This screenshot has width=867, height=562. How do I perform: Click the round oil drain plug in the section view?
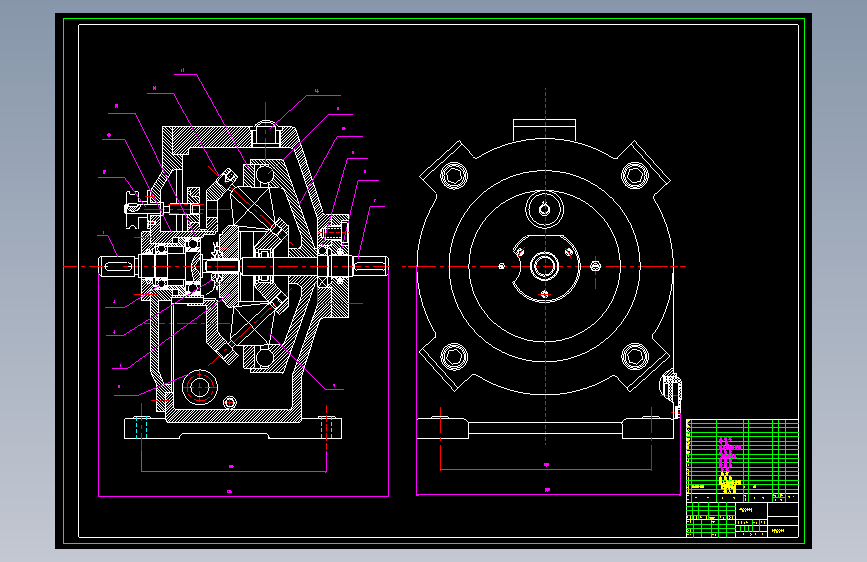point(200,387)
